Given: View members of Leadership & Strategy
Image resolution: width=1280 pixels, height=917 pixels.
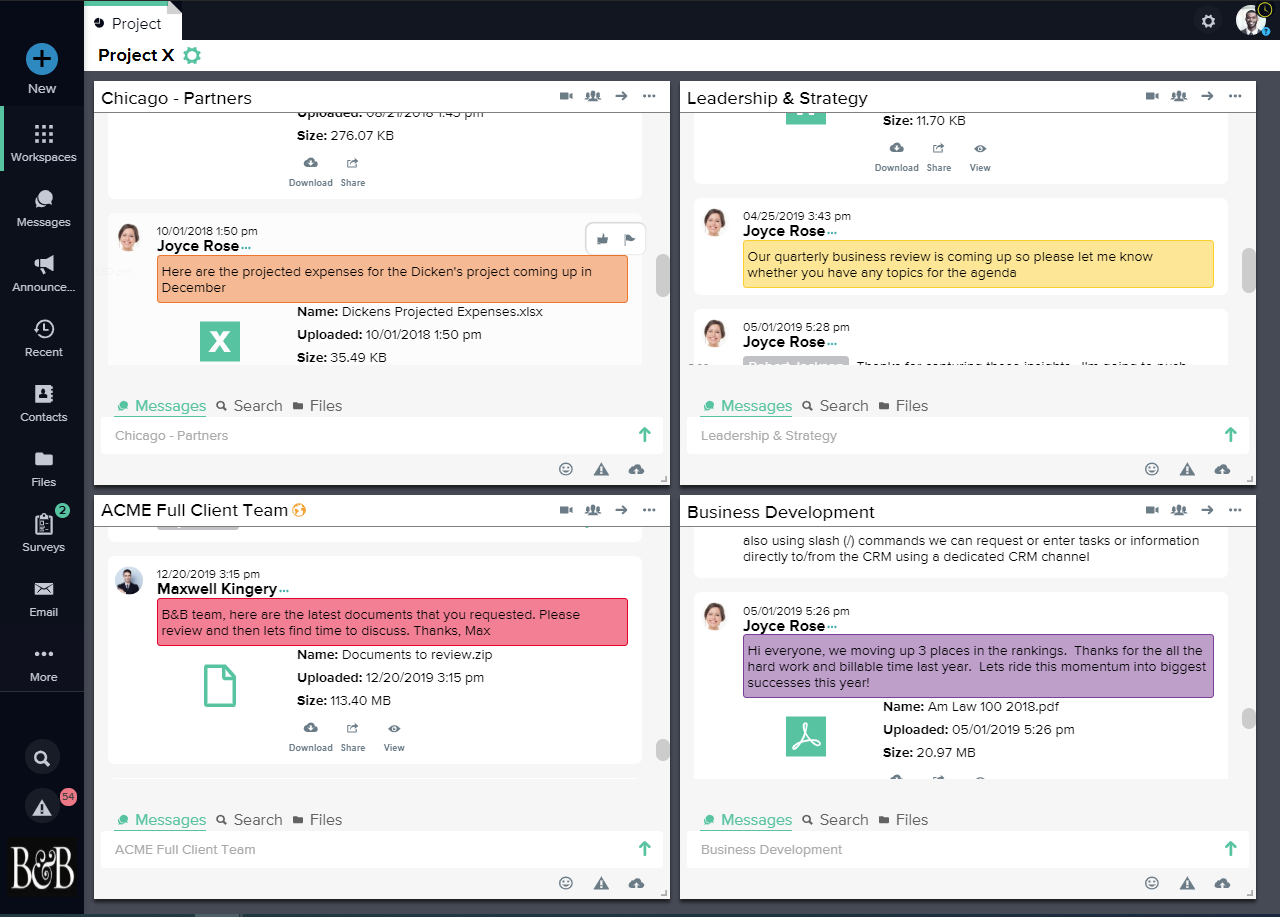Looking at the screenshot, I should [1179, 96].
